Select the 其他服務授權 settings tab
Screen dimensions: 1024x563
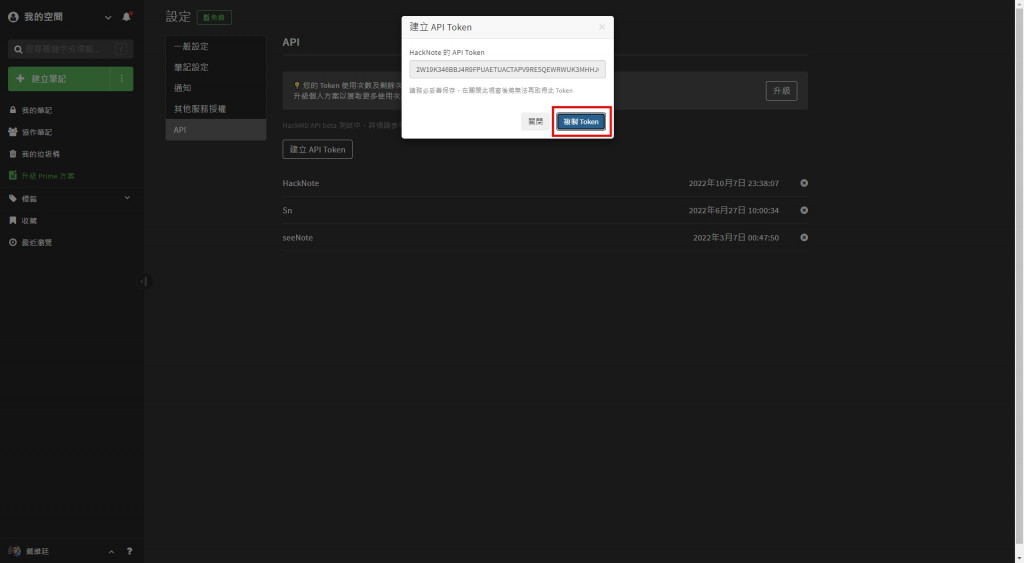pyautogui.click(x=216, y=109)
